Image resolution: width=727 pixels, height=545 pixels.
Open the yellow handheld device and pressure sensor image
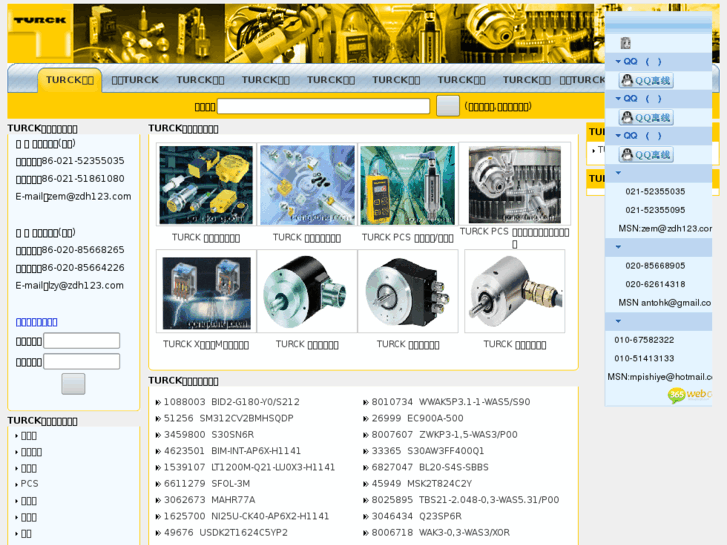tap(408, 185)
